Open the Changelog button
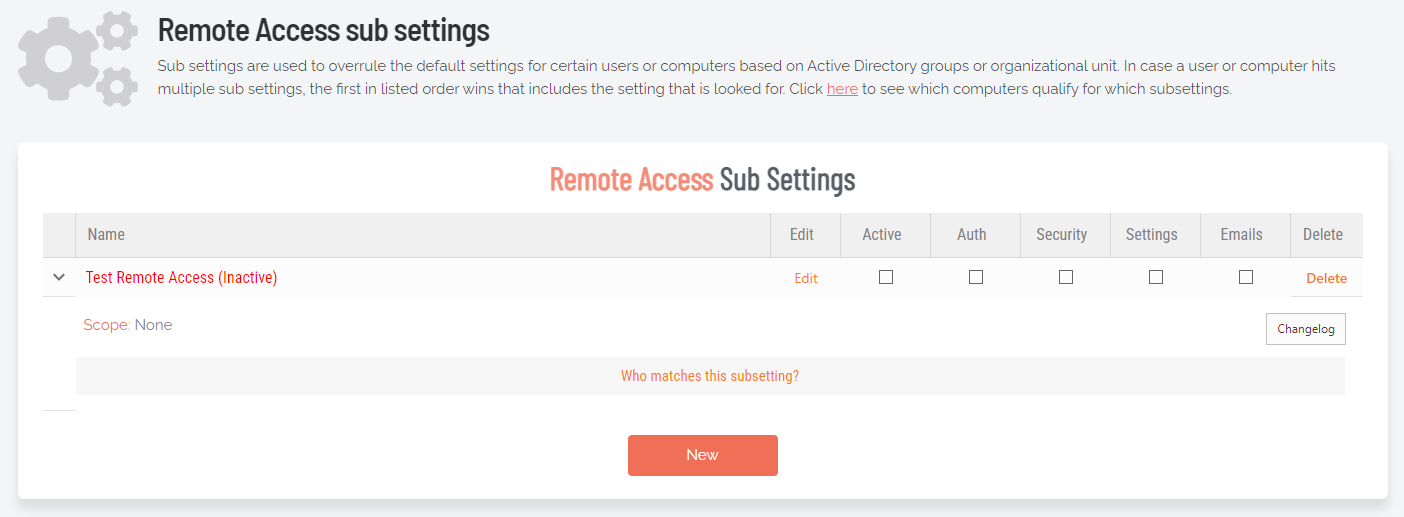 [1306, 329]
